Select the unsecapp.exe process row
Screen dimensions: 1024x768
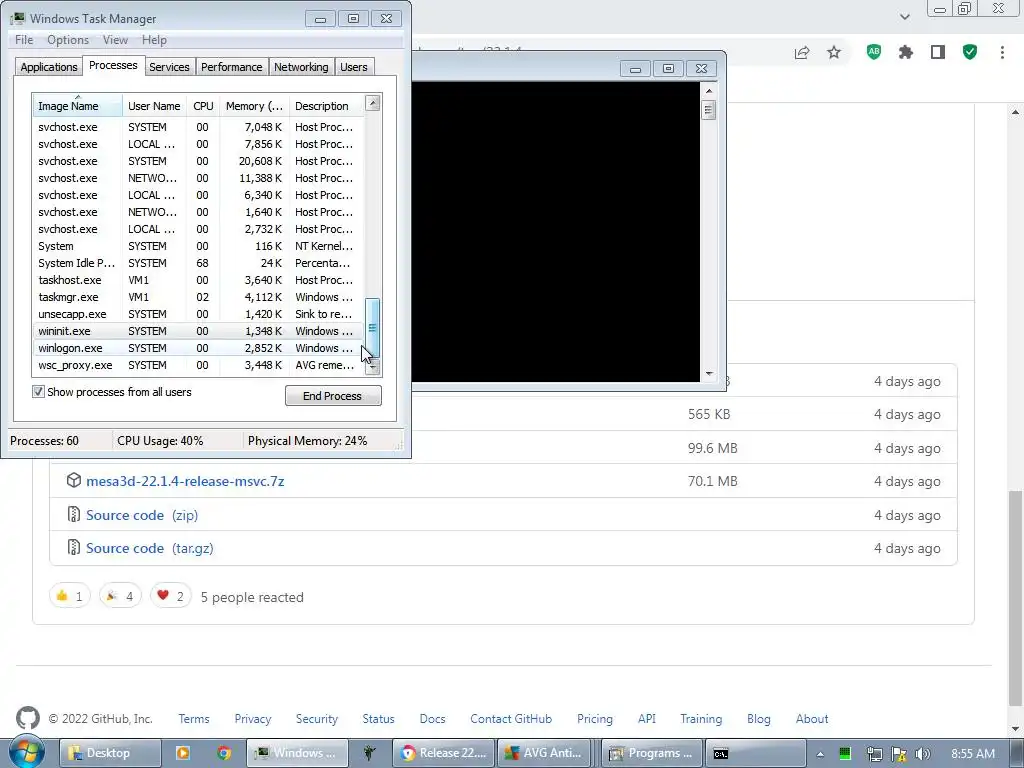[x=198, y=314]
